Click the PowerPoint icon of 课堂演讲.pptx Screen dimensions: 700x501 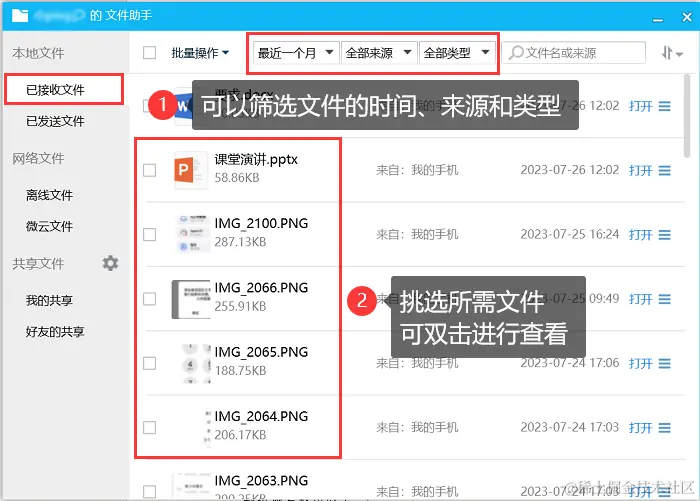point(190,170)
